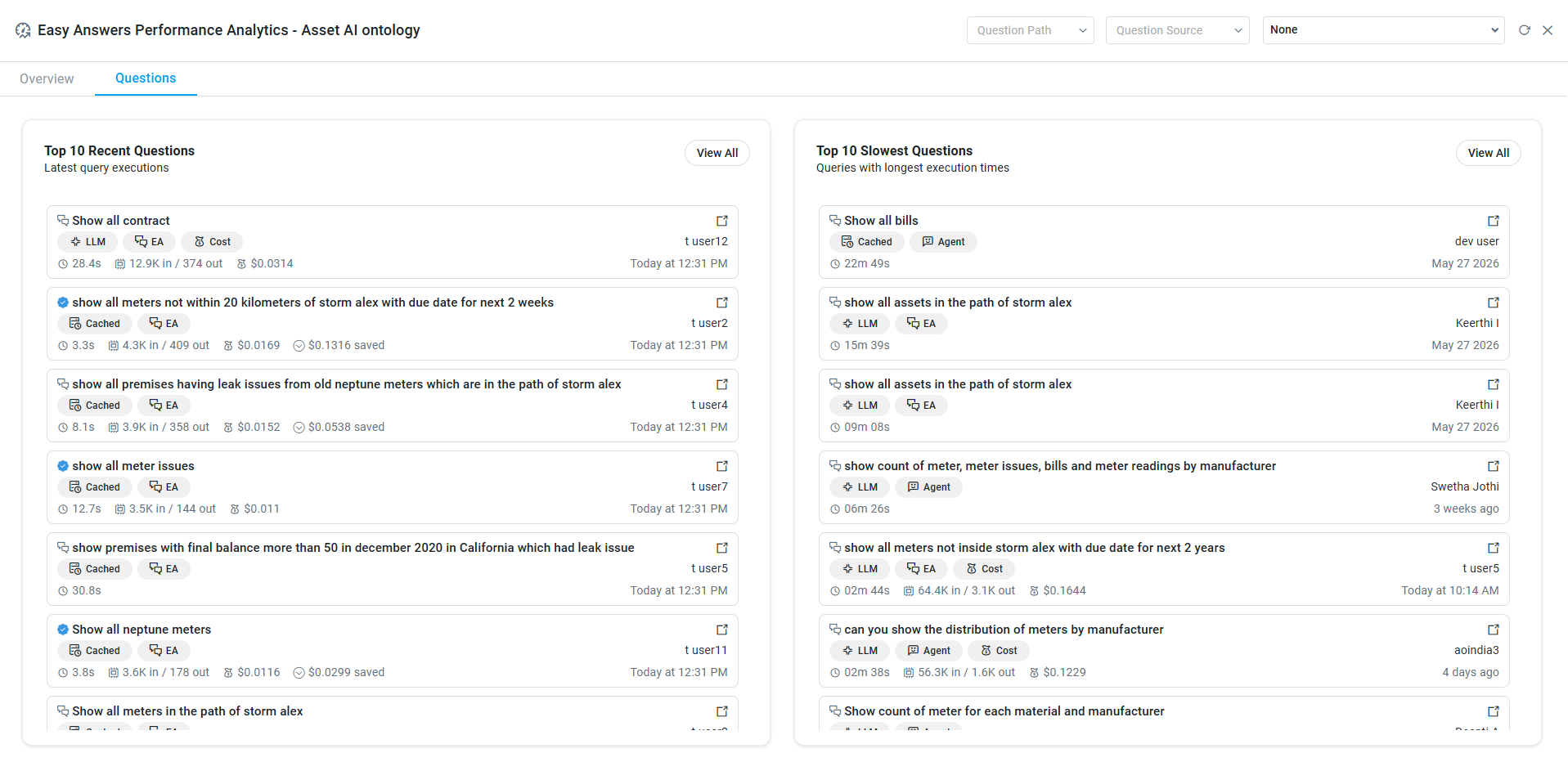
Task: Open external link for 'meters not within 20 kilometers' card
Action: click(722, 303)
